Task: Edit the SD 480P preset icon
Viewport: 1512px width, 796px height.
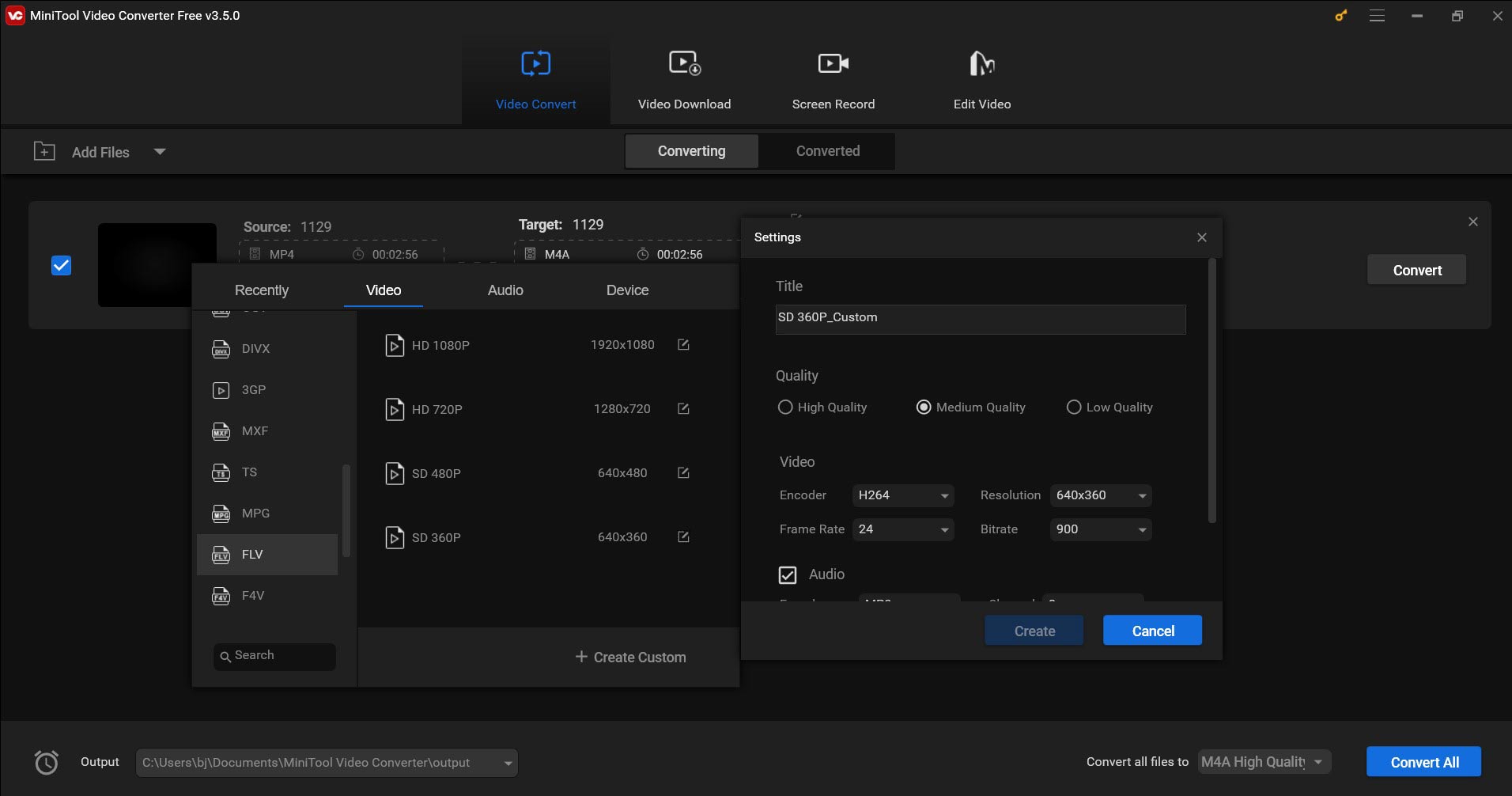Action: tap(683, 473)
